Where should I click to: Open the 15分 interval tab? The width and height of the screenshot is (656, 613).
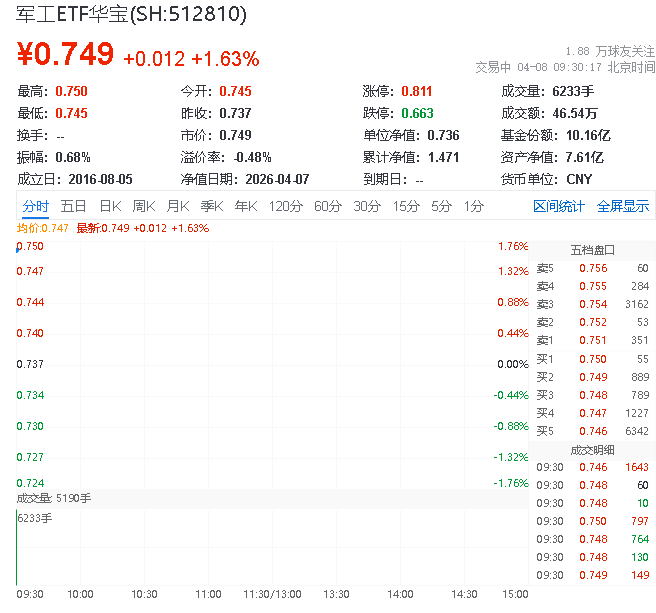coord(406,206)
